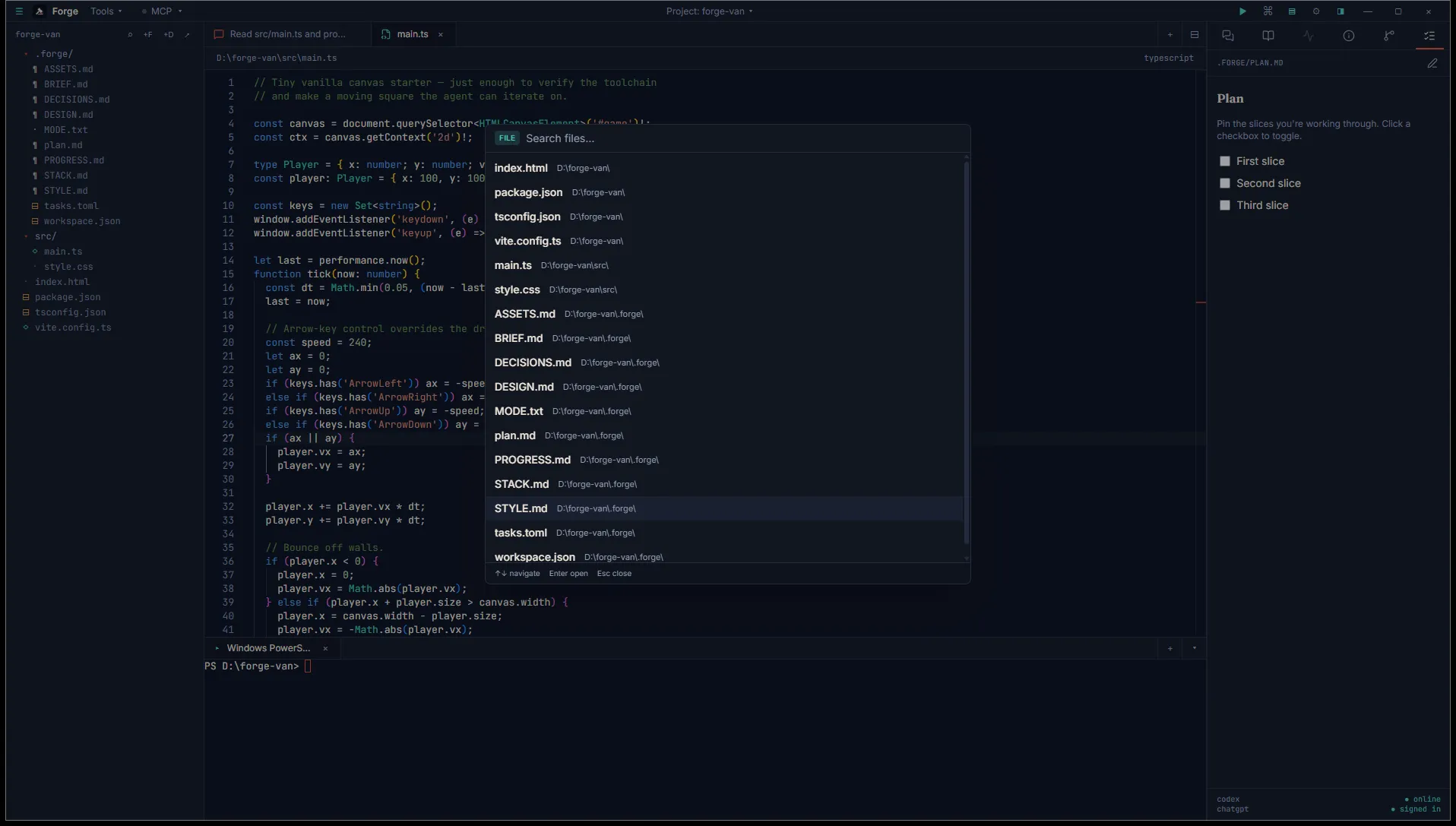Image resolution: width=1456 pixels, height=826 pixels.
Task: Open the git branch panel icon
Action: pos(1389,36)
